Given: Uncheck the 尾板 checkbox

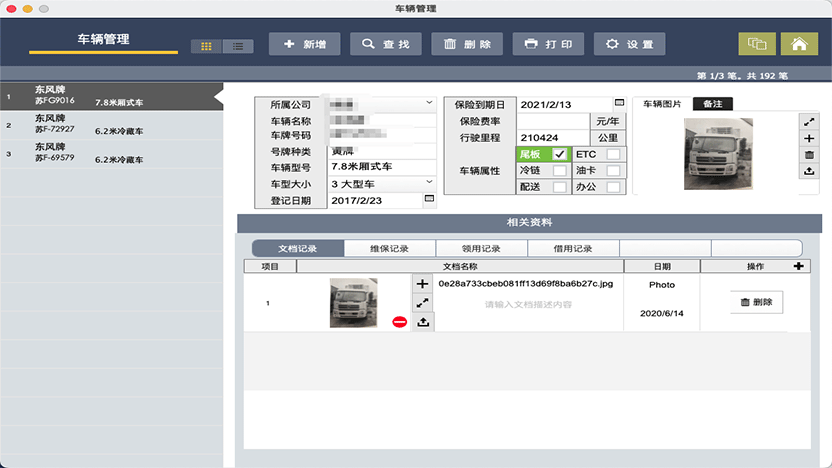Looking at the screenshot, I should point(559,154).
